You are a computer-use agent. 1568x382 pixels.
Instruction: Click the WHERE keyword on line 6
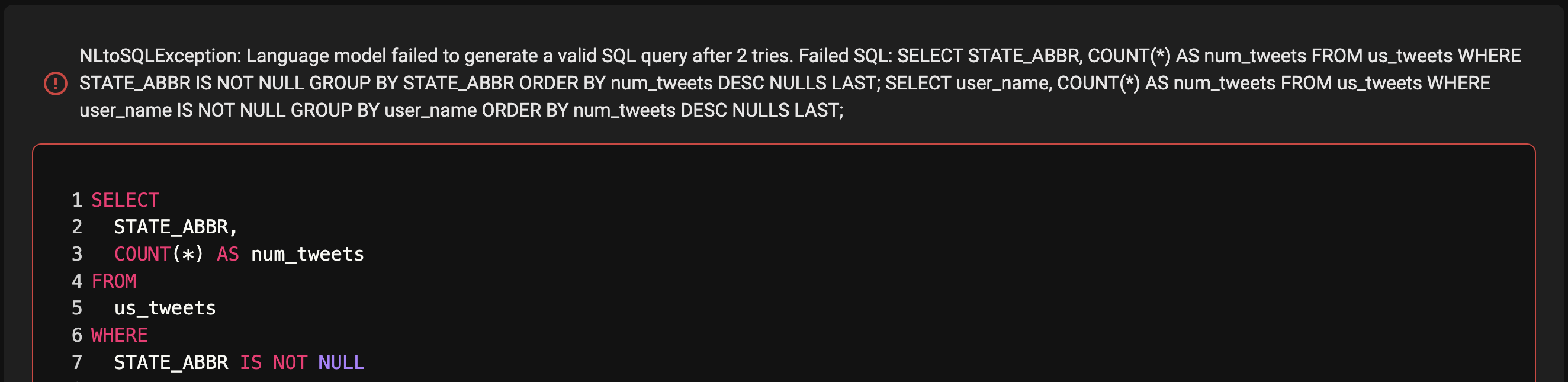[119, 336]
